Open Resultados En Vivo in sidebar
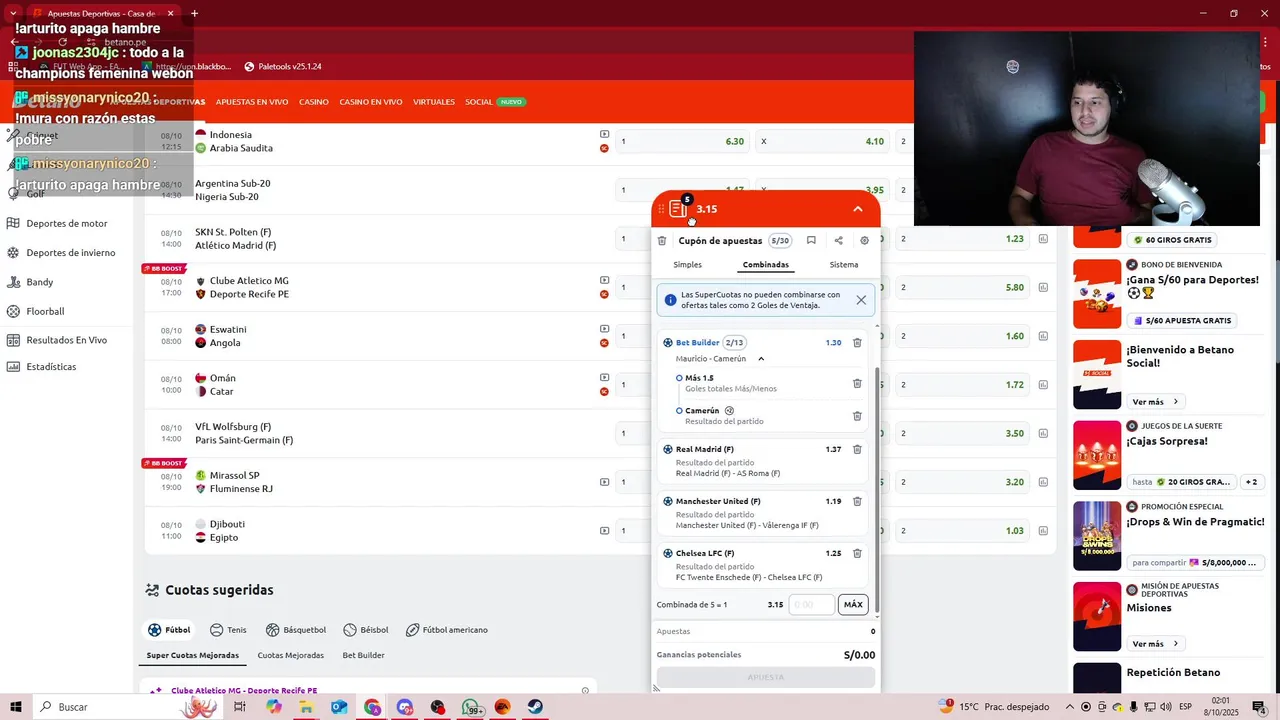Viewport: 1280px width, 720px height. point(66,340)
